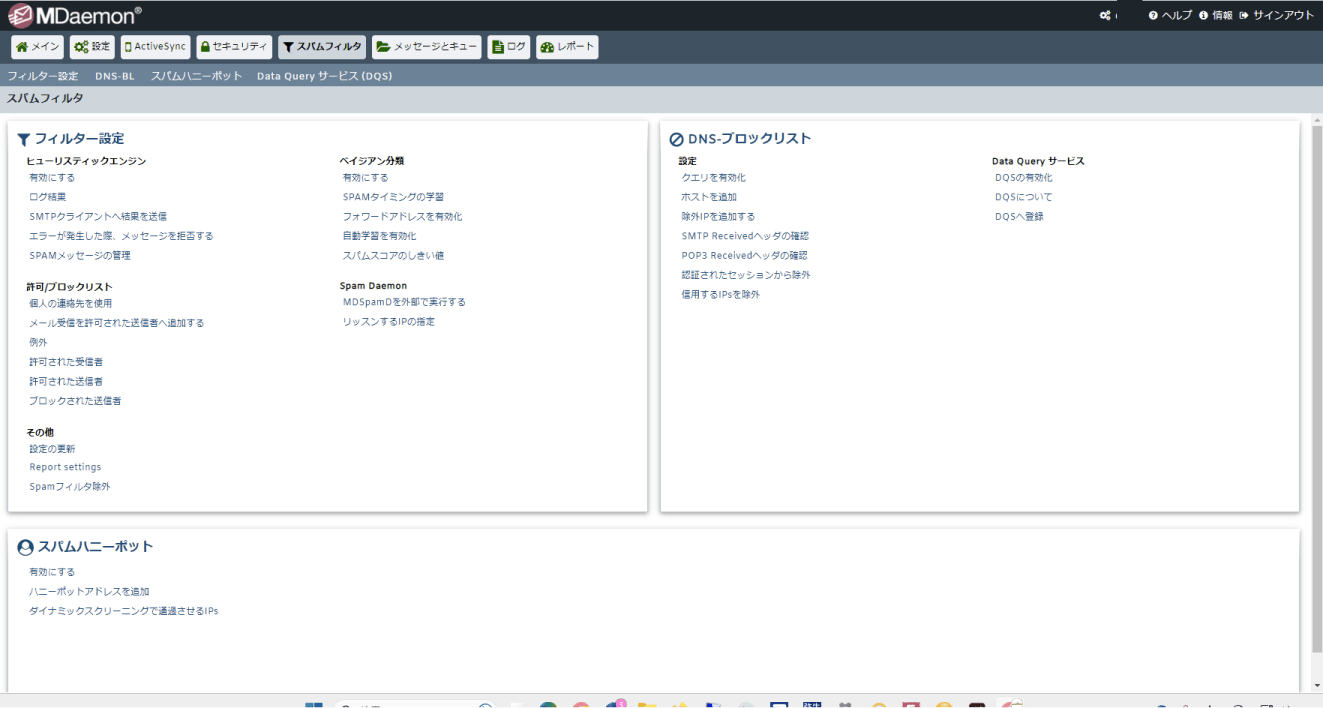This screenshot has width=1323, height=708.
Task: Open the ログ document toolbar button
Action: [x=509, y=47]
